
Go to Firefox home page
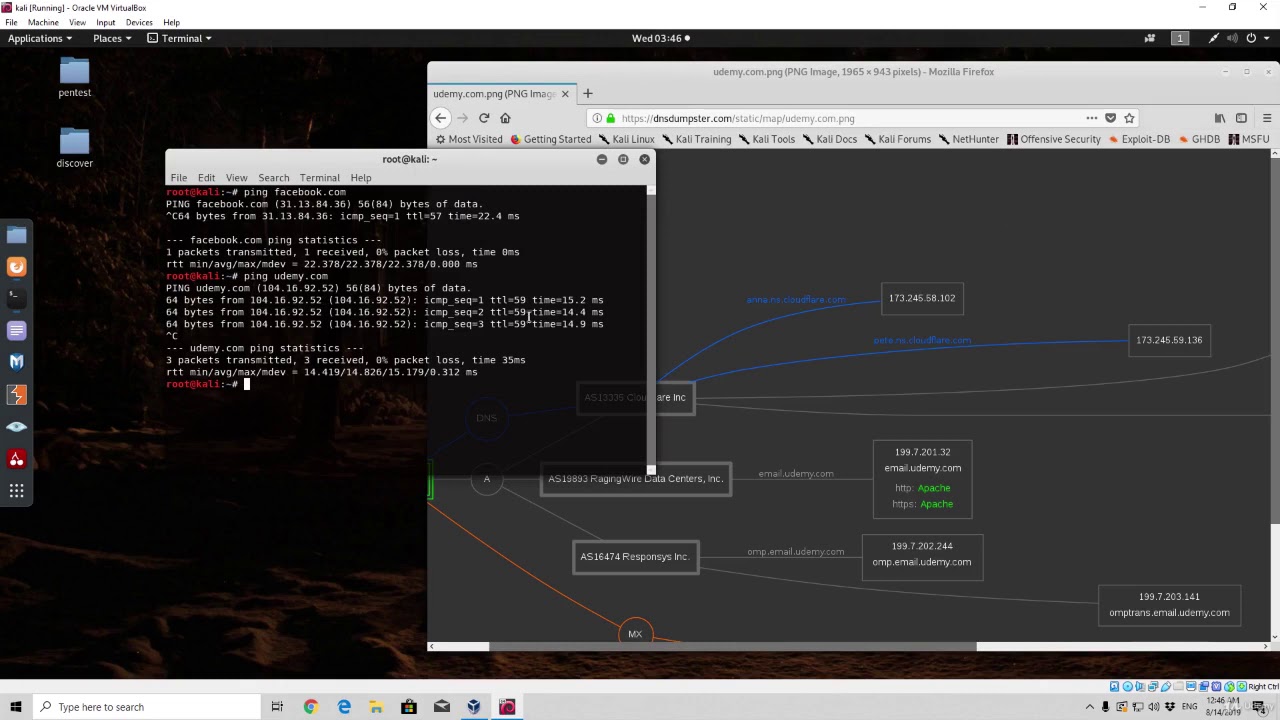[505, 118]
